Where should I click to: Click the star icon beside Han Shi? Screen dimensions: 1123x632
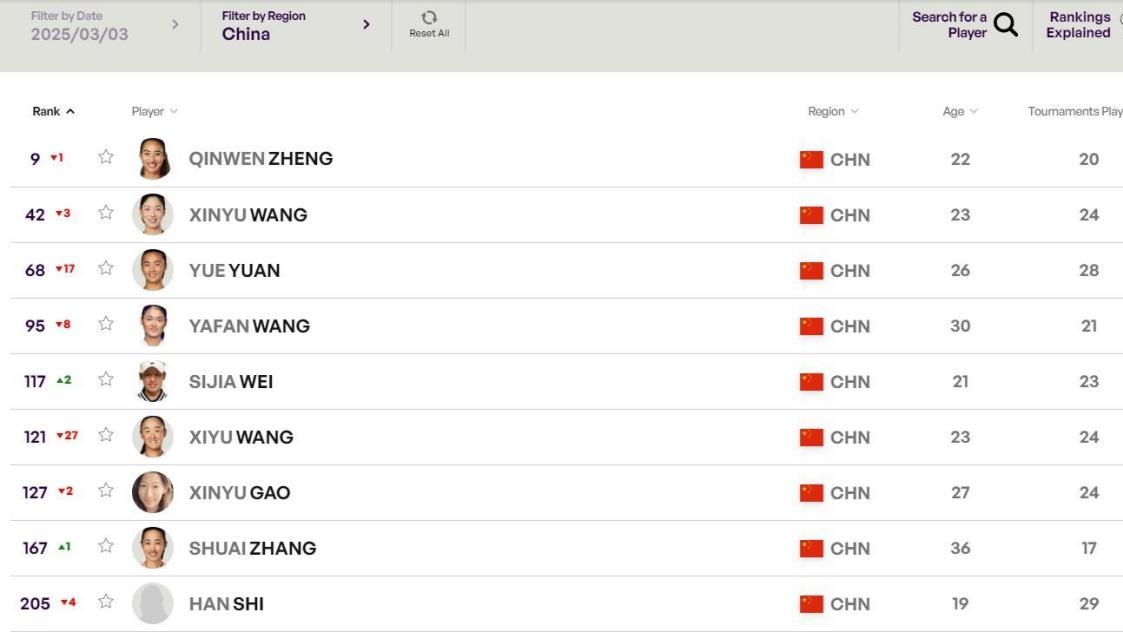[106, 601]
